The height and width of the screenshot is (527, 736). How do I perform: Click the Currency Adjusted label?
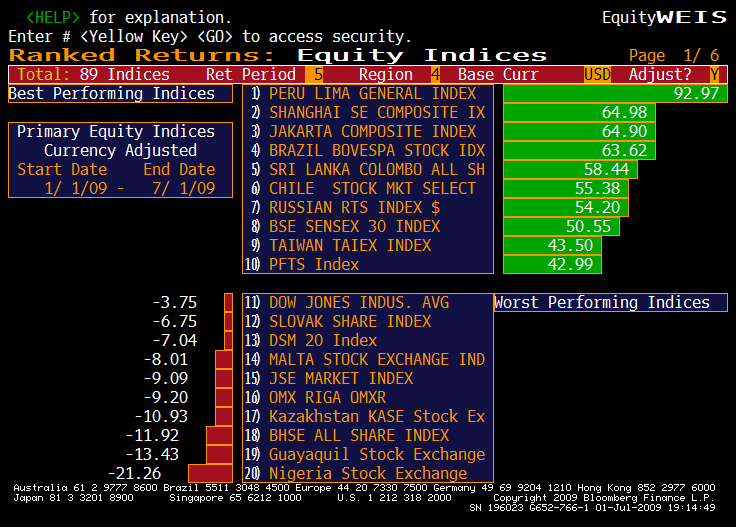(120, 151)
